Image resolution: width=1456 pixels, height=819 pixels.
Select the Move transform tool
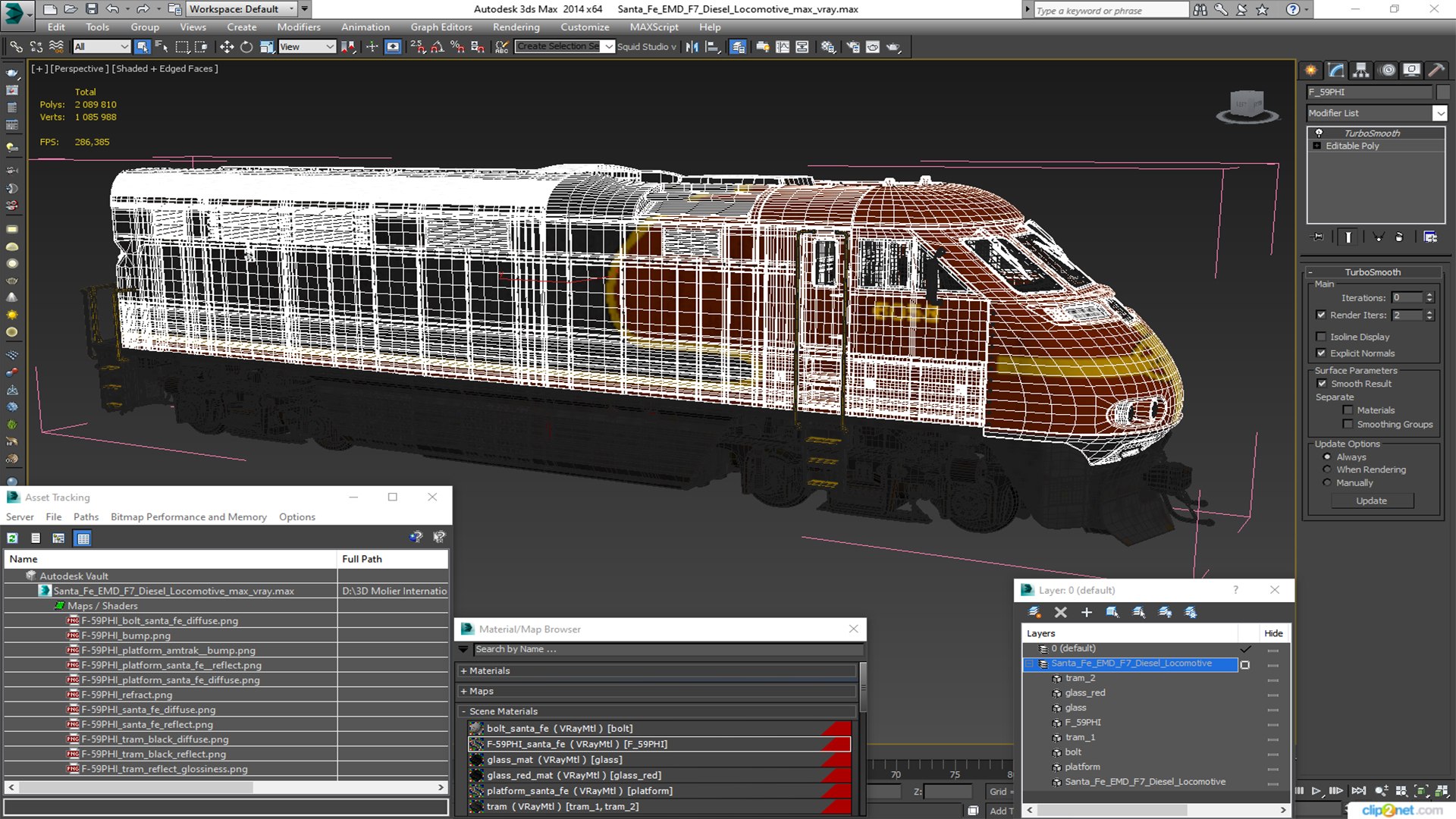point(226,47)
